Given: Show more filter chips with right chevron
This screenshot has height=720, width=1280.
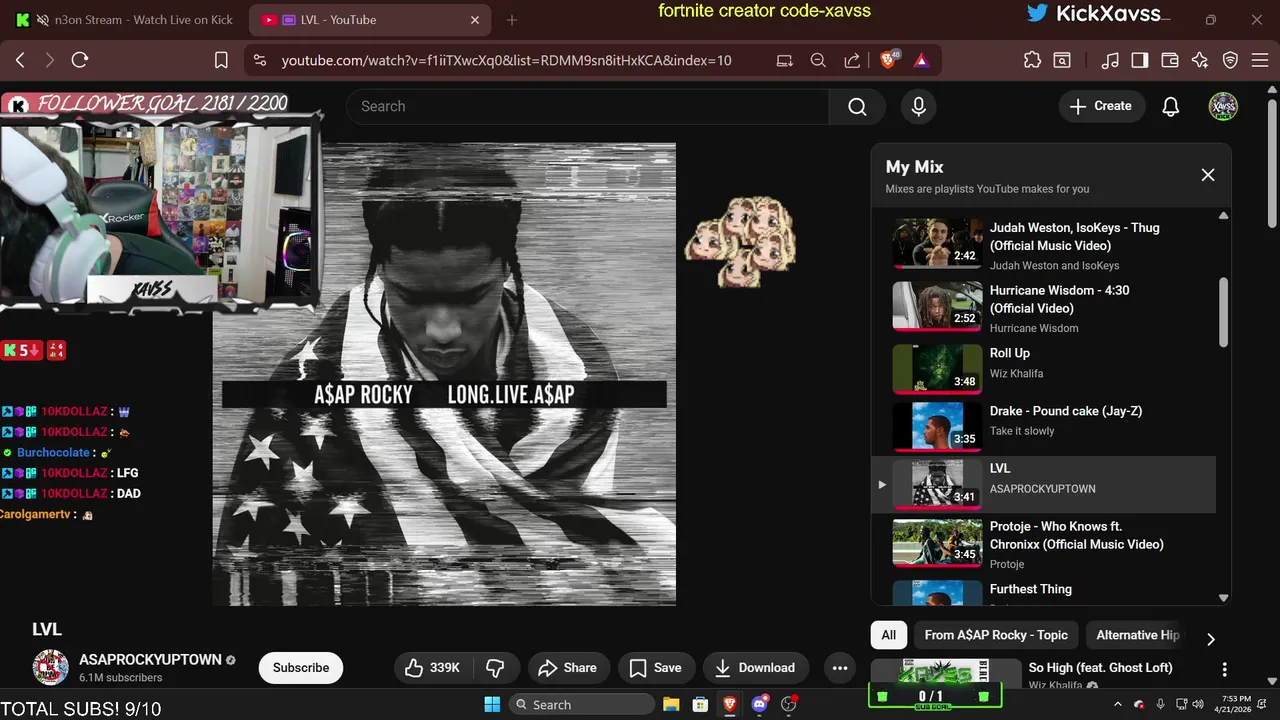Looking at the screenshot, I should 1210,639.
